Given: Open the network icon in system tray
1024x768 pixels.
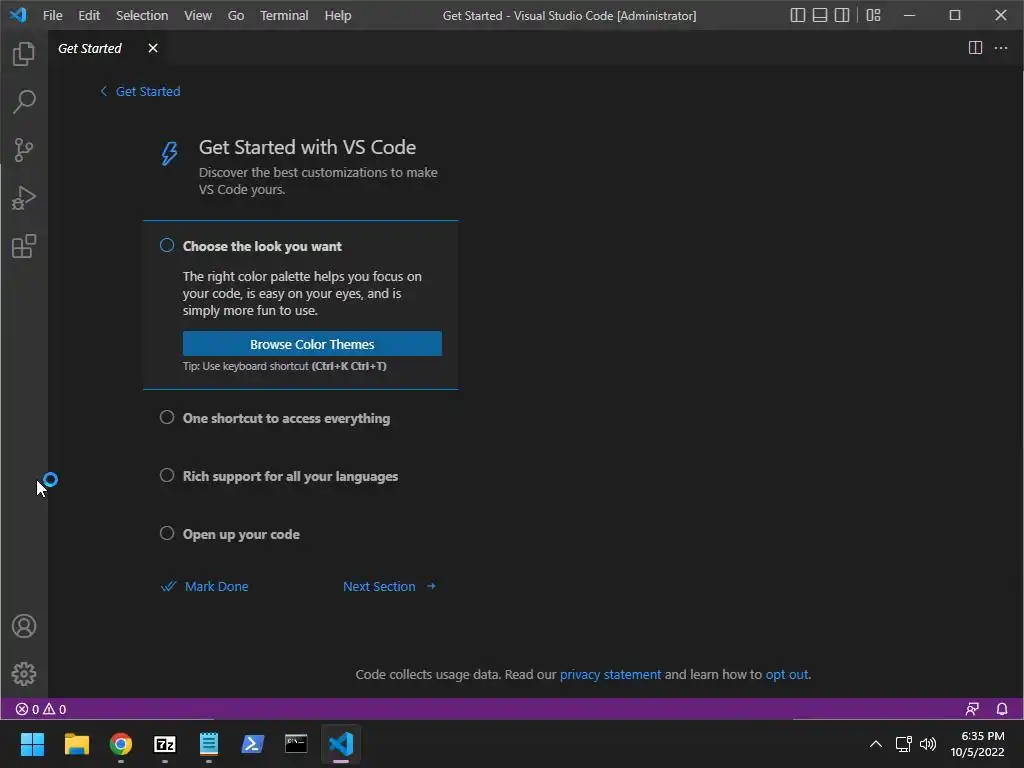Looking at the screenshot, I should pyautogui.click(x=903, y=744).
